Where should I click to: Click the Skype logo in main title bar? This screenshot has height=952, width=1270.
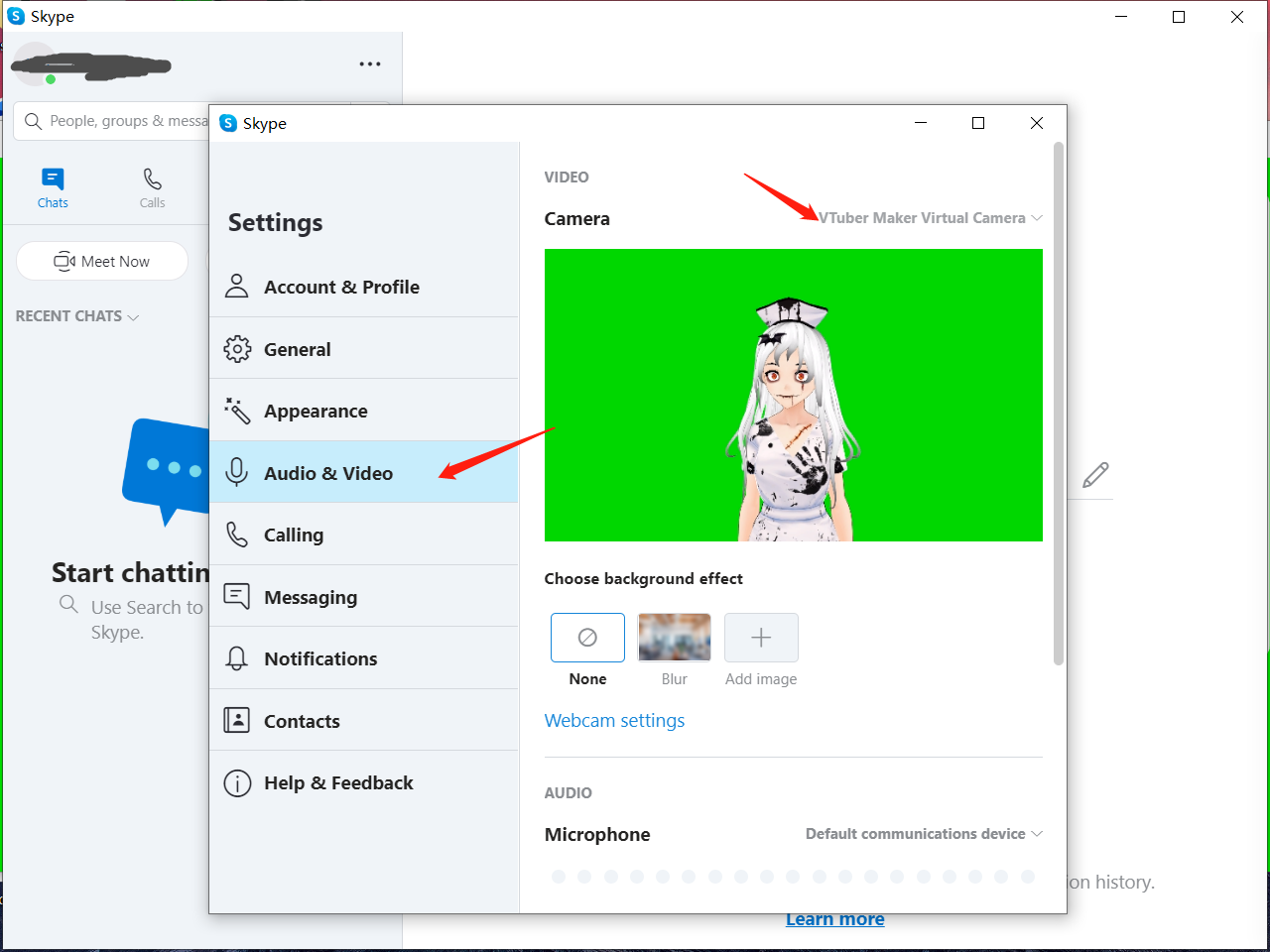pyautogui.click(x=16, y=16)
